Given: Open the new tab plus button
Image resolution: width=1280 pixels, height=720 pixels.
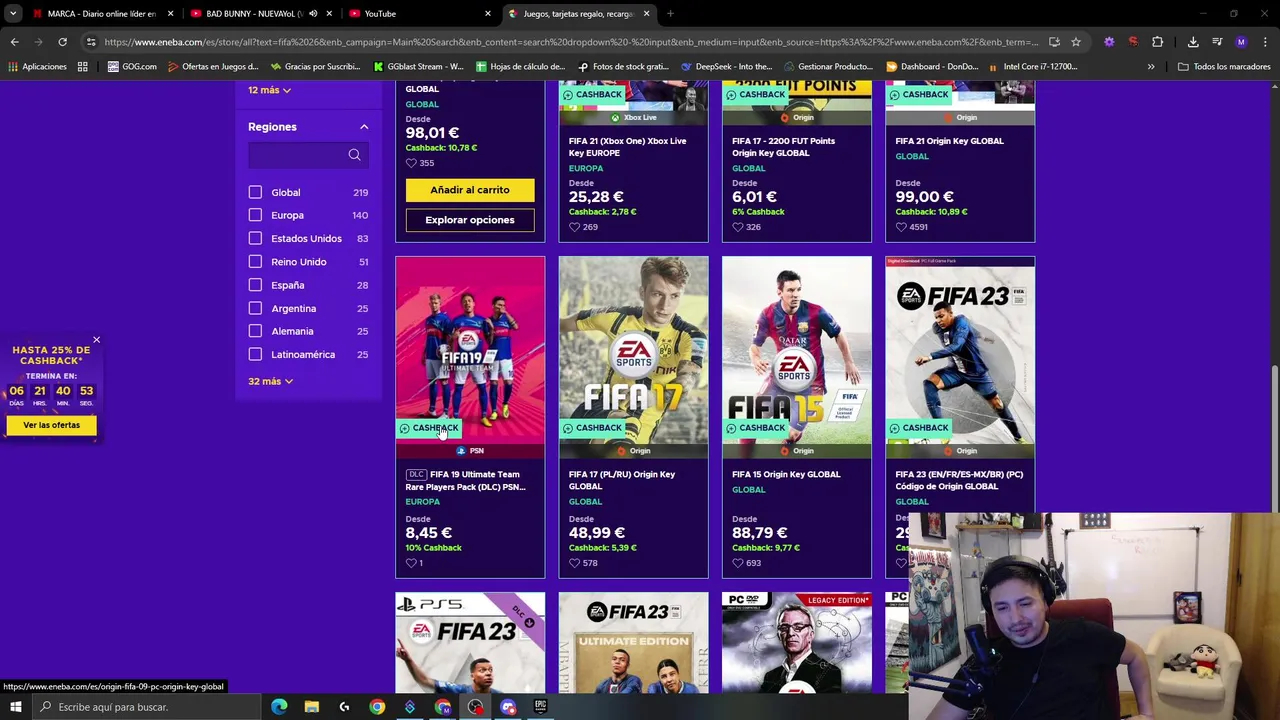Looking at the screenshot, I should [x=670, y=13].
